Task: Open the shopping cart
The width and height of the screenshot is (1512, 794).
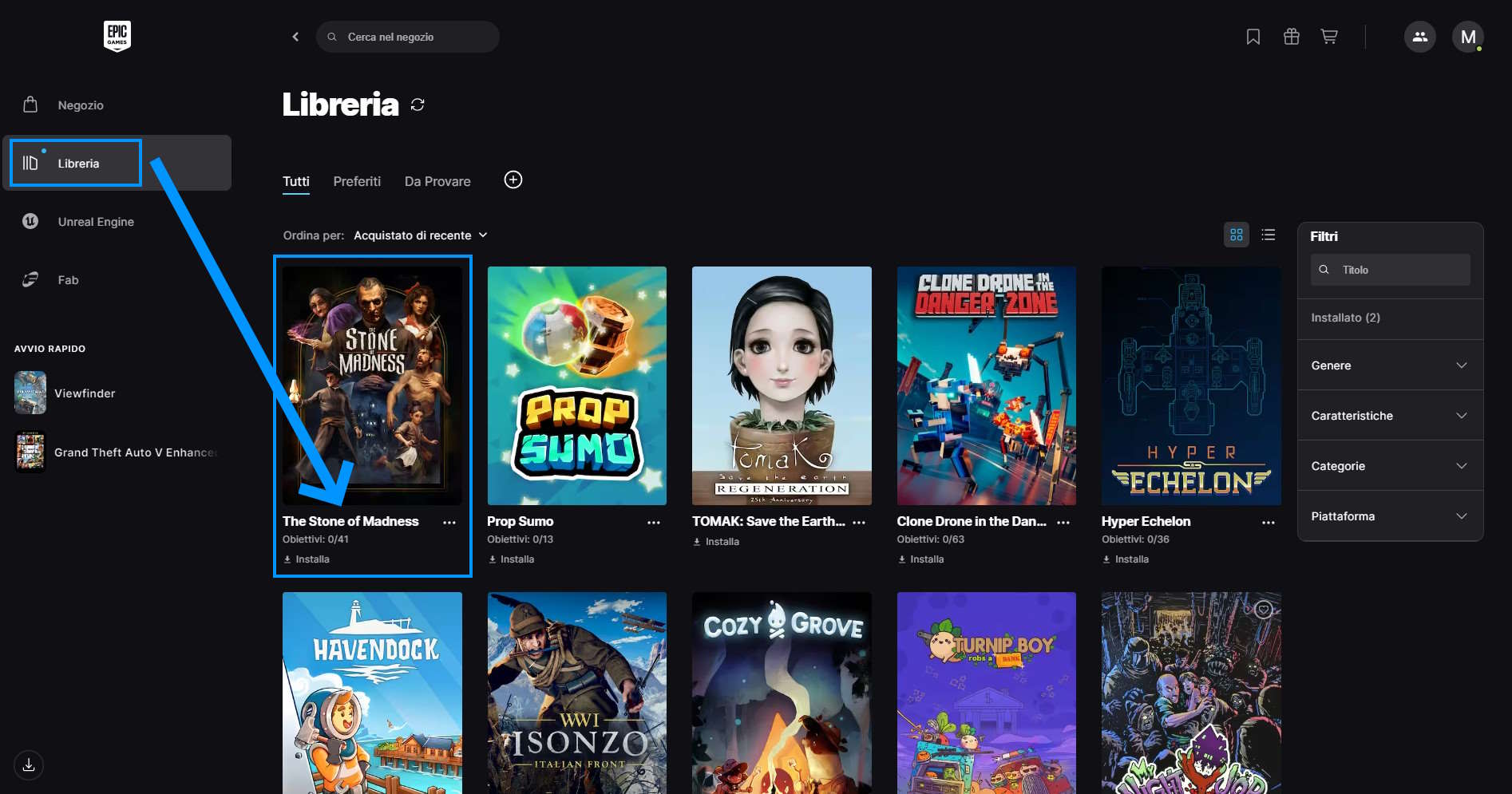Action: pyautogui.click(x=1329, y=37)
